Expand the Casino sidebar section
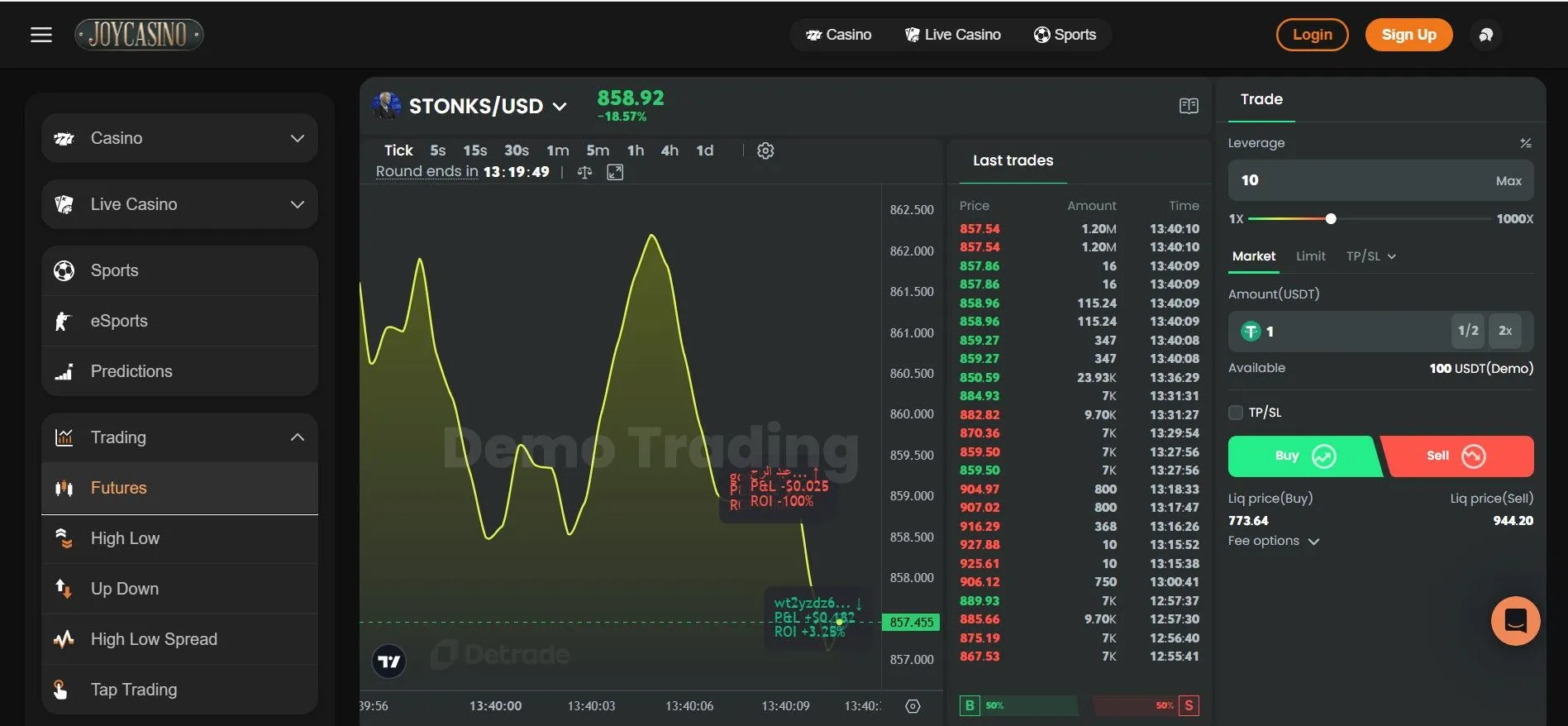The image size is (1568, 726). coord(179,138)
